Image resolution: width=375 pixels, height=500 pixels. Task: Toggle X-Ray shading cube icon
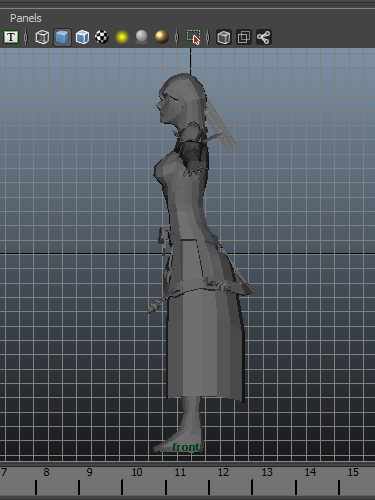[x=224, y=37]
